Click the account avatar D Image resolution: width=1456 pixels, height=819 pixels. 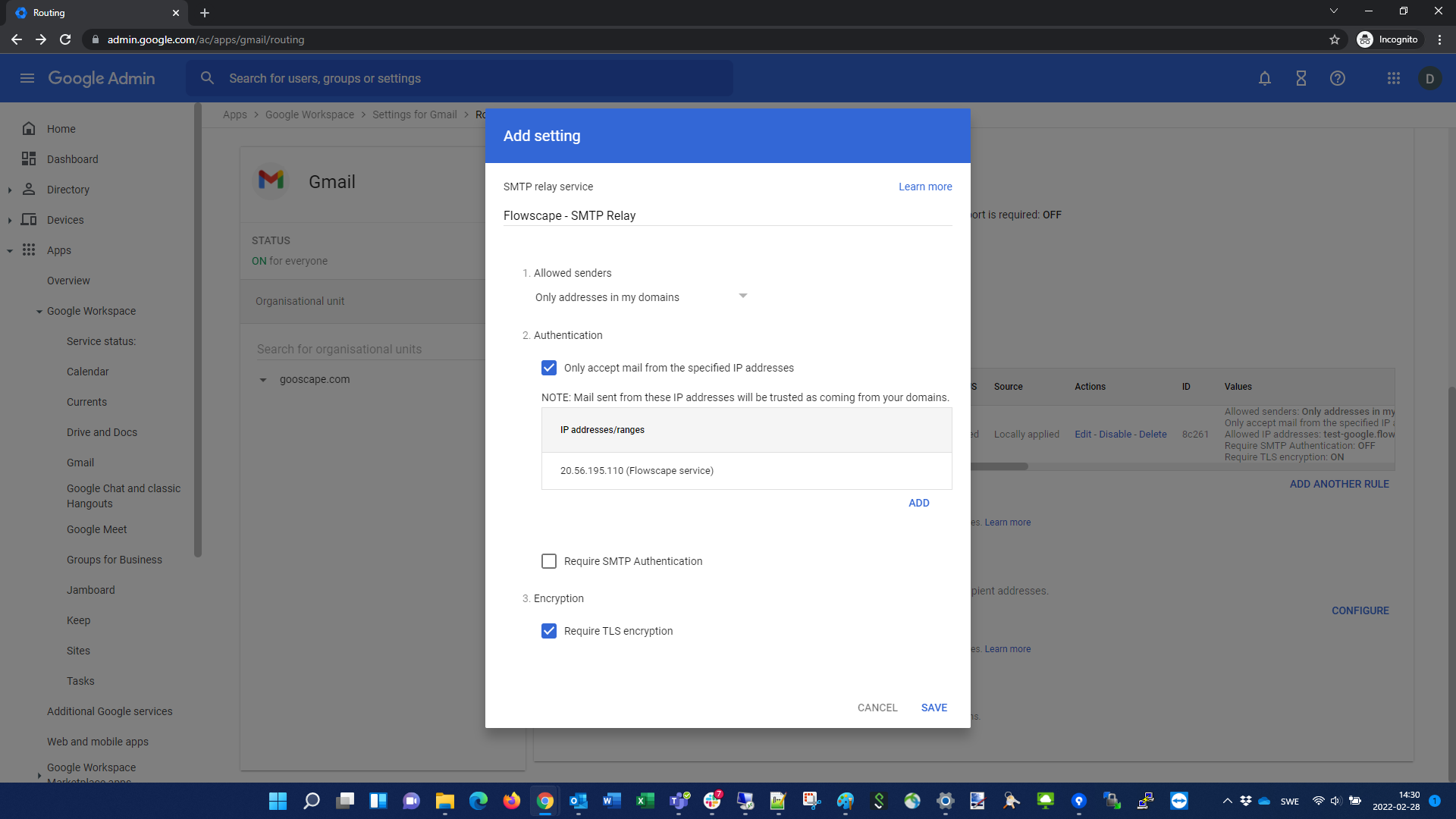(1431, 78)
